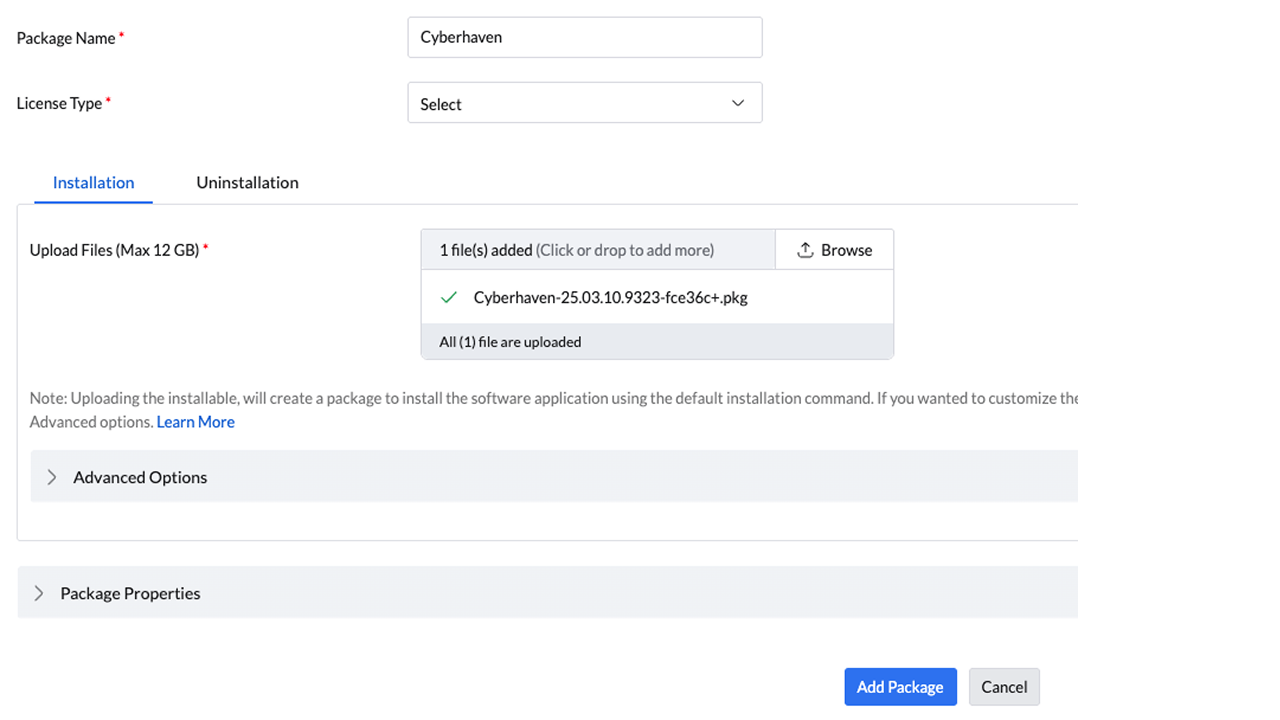Click the Add Package button
Image resolution: width=1280 pixels, height=720 pixels.
point(900,687)
